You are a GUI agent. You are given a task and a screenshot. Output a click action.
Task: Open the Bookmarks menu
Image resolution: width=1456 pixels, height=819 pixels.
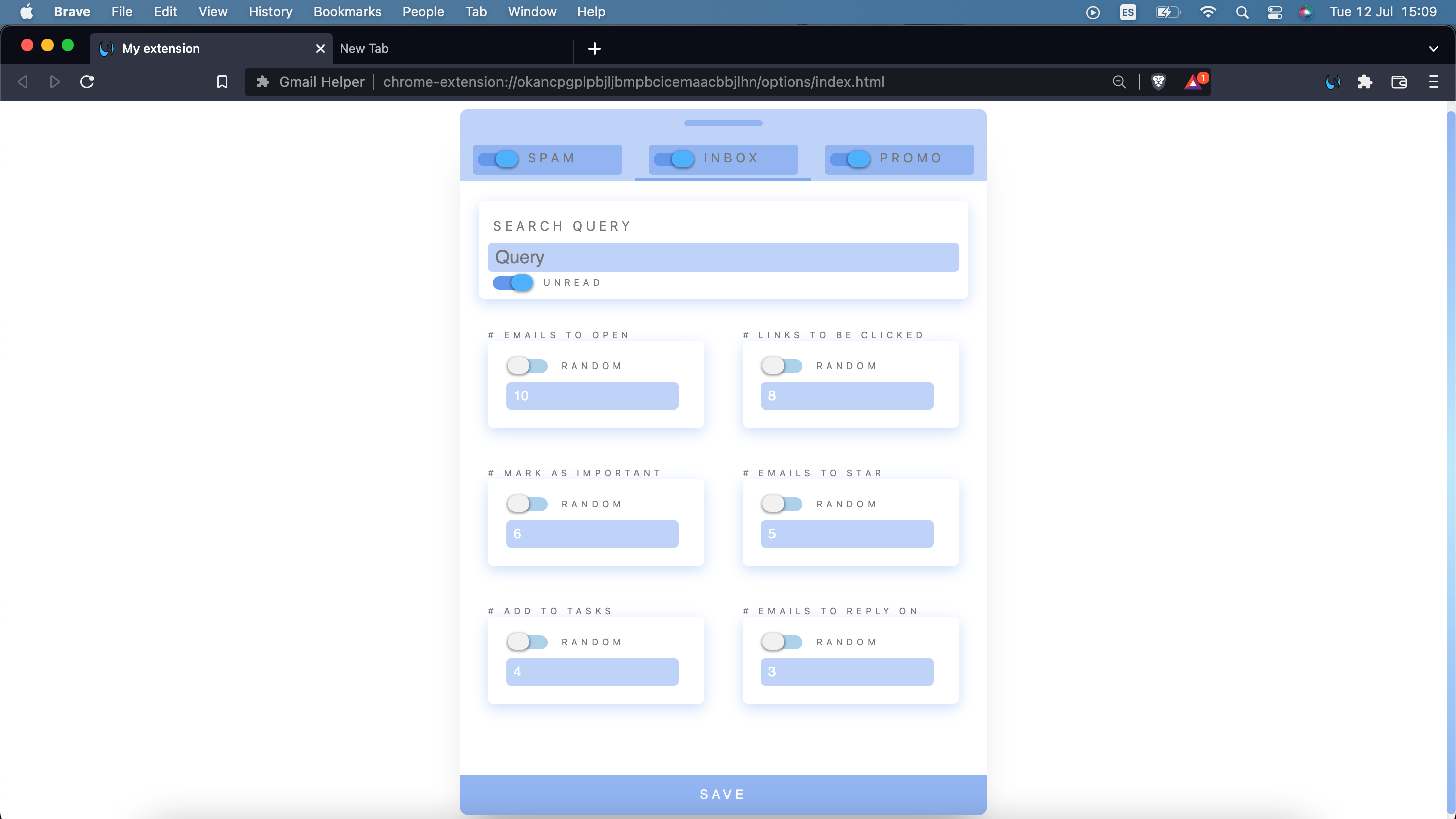[347, 11]
